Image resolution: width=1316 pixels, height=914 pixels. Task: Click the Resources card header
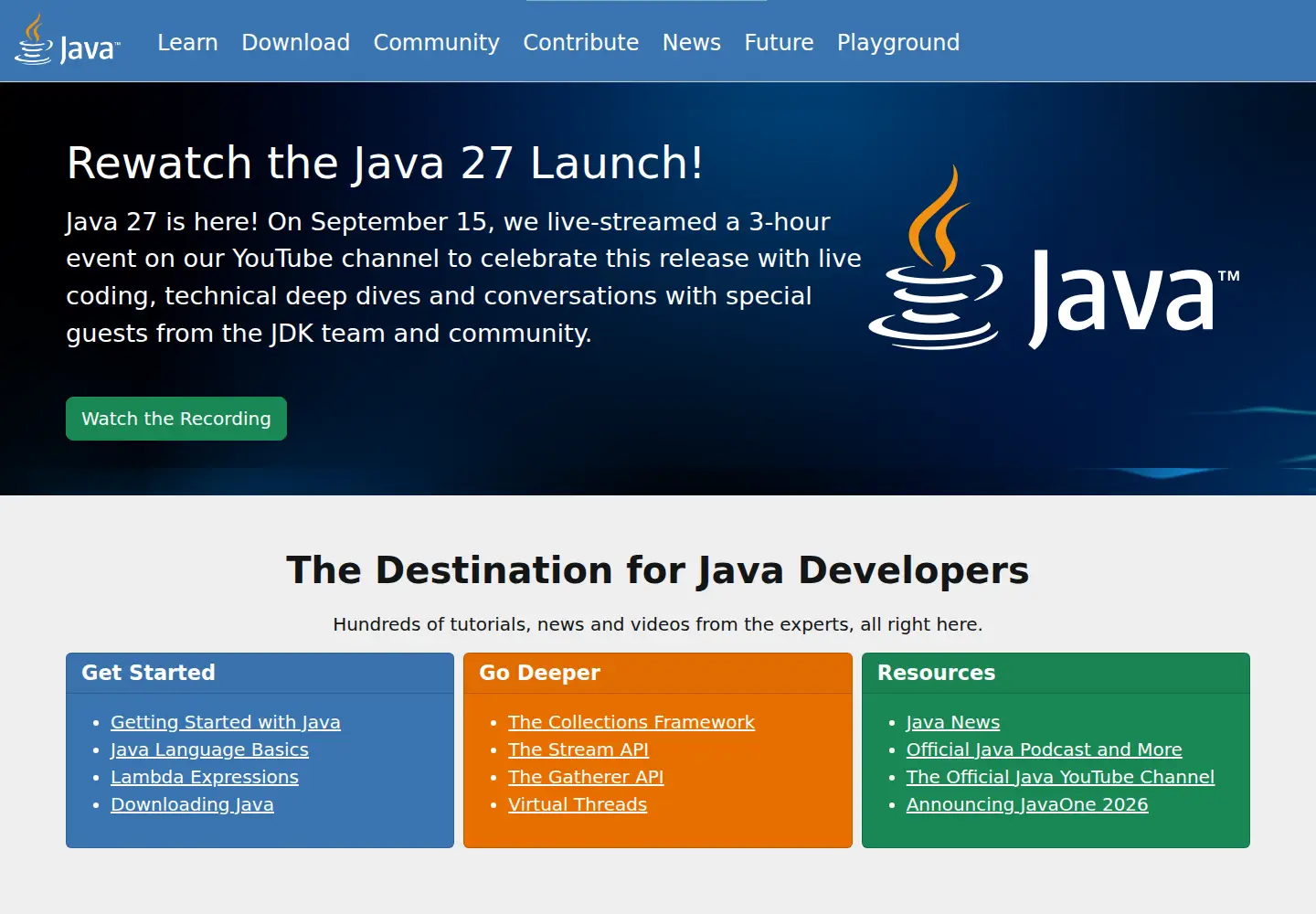(1056, 673)
